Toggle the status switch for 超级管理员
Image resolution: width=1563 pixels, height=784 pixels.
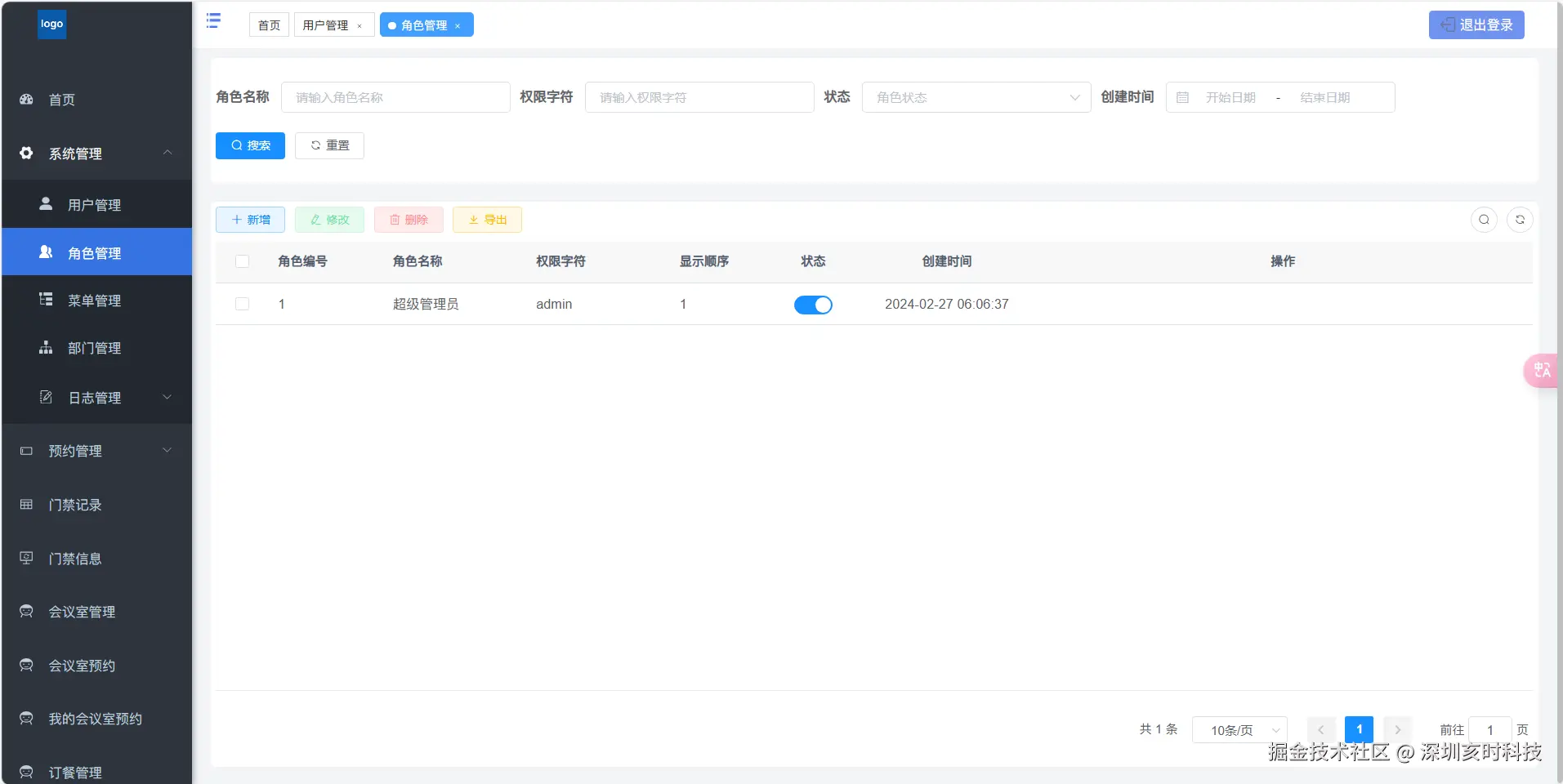pyautogui.click(x=813, y=305)
